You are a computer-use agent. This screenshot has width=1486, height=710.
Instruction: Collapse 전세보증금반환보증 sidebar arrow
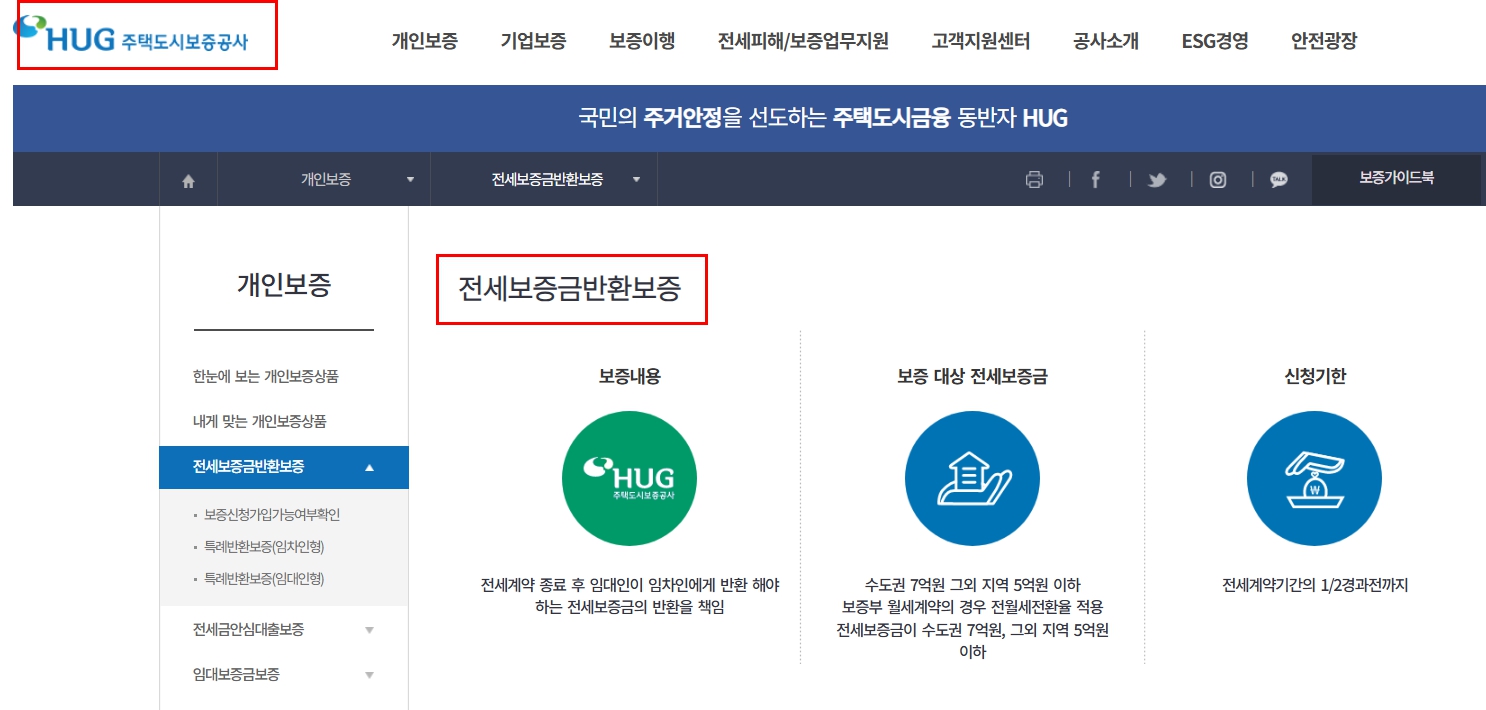(369, 467)
